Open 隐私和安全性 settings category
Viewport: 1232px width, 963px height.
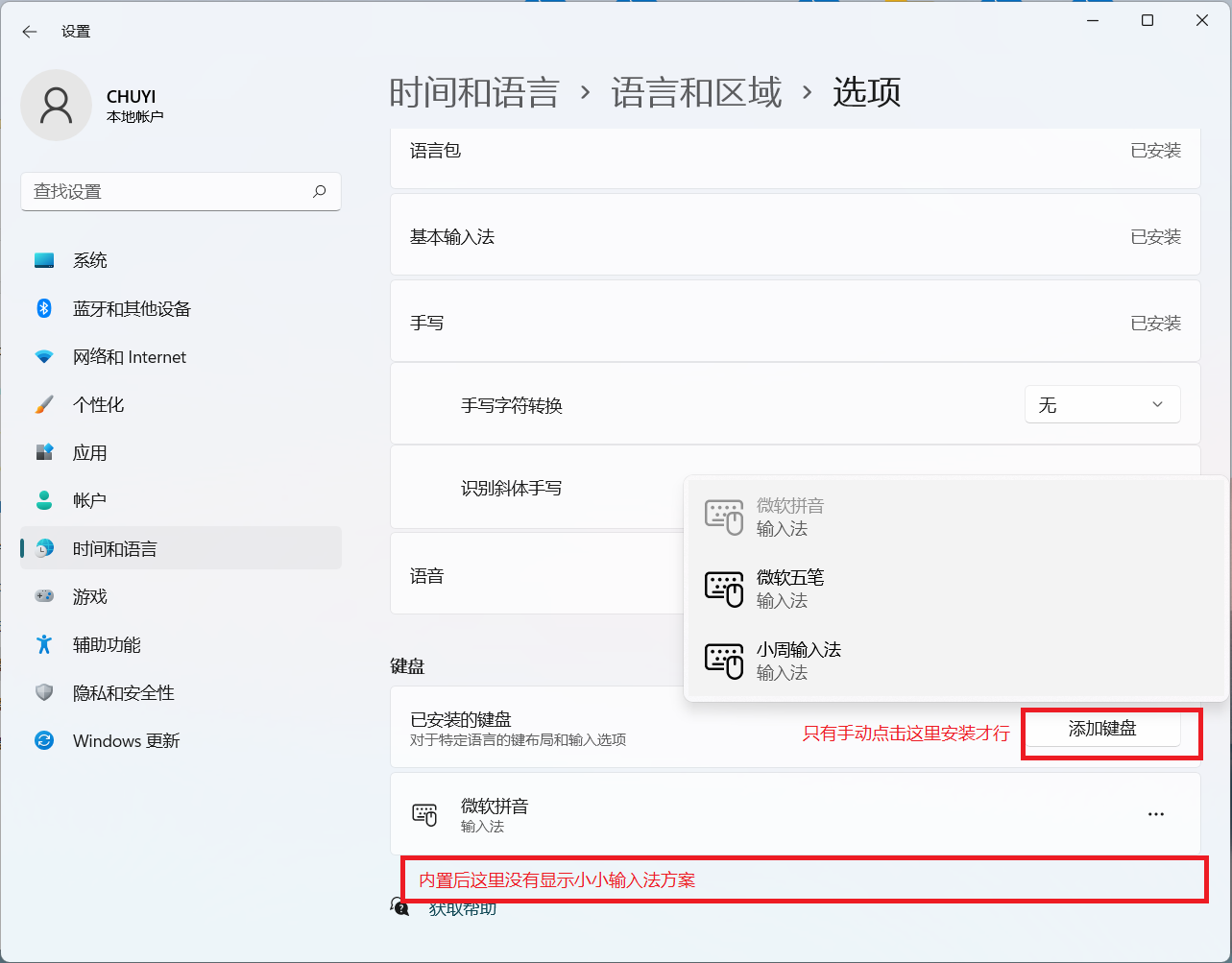coord(181,692)
